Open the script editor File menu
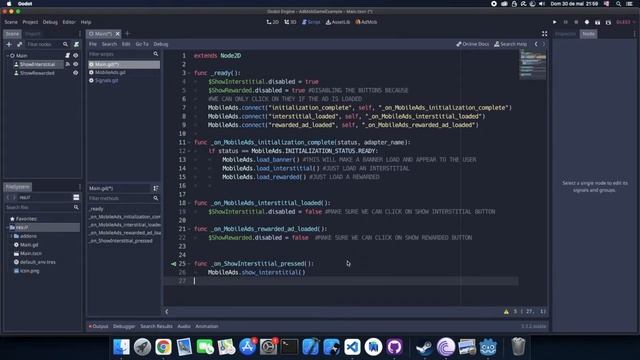Screen dimensions: 640x360 point(93,44)
